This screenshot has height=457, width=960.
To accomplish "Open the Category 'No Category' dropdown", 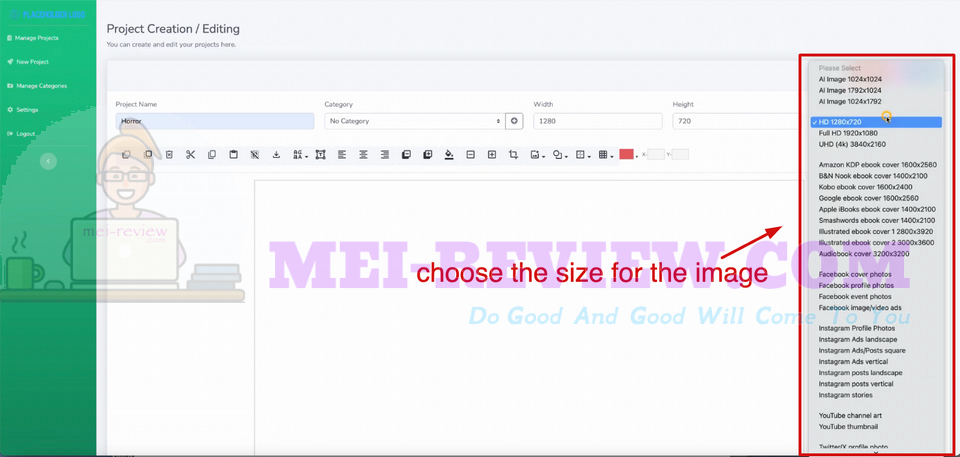I will pos(414,121).
